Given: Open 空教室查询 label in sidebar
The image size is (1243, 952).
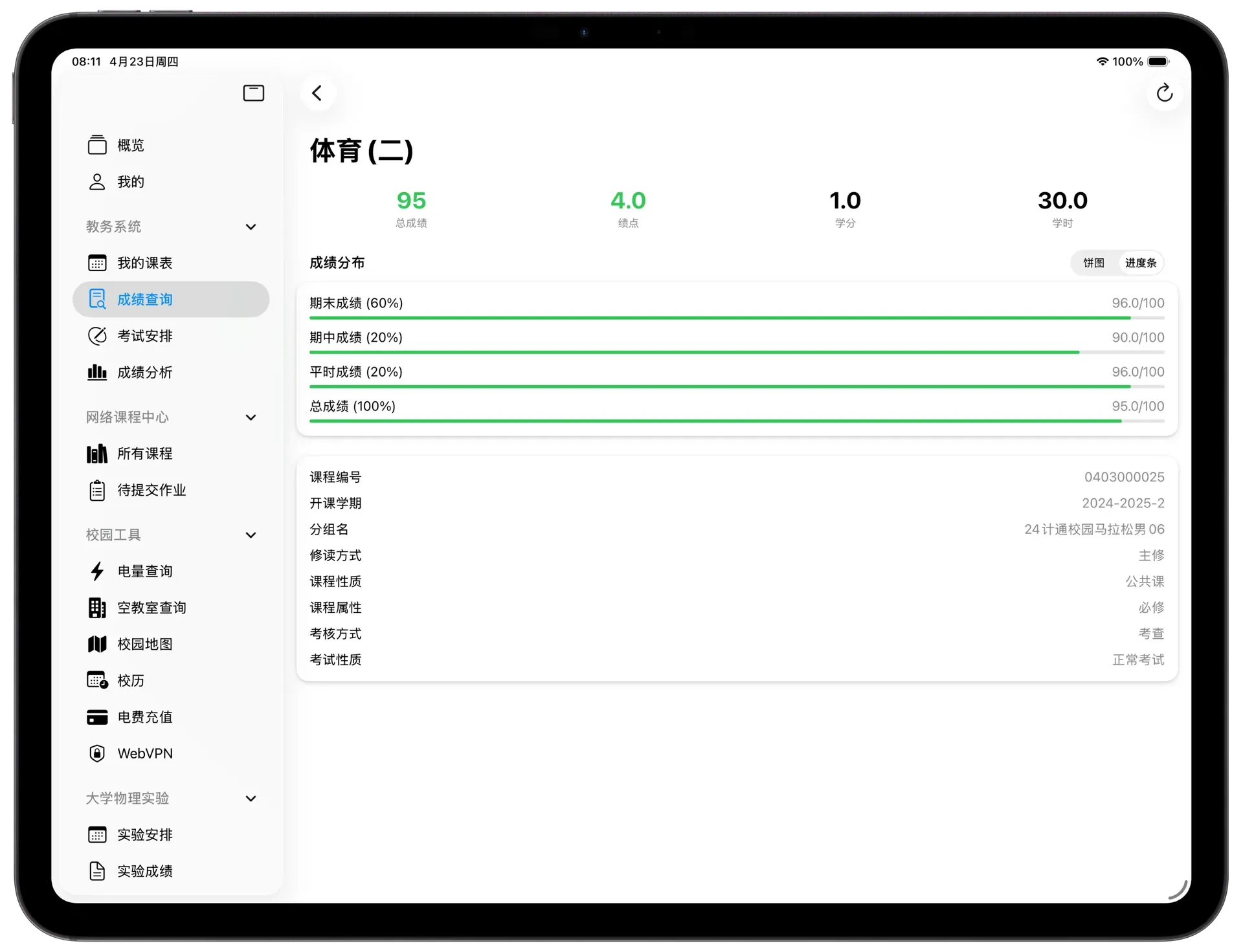Looking at the screenshot, I should (x=151, y=608).
